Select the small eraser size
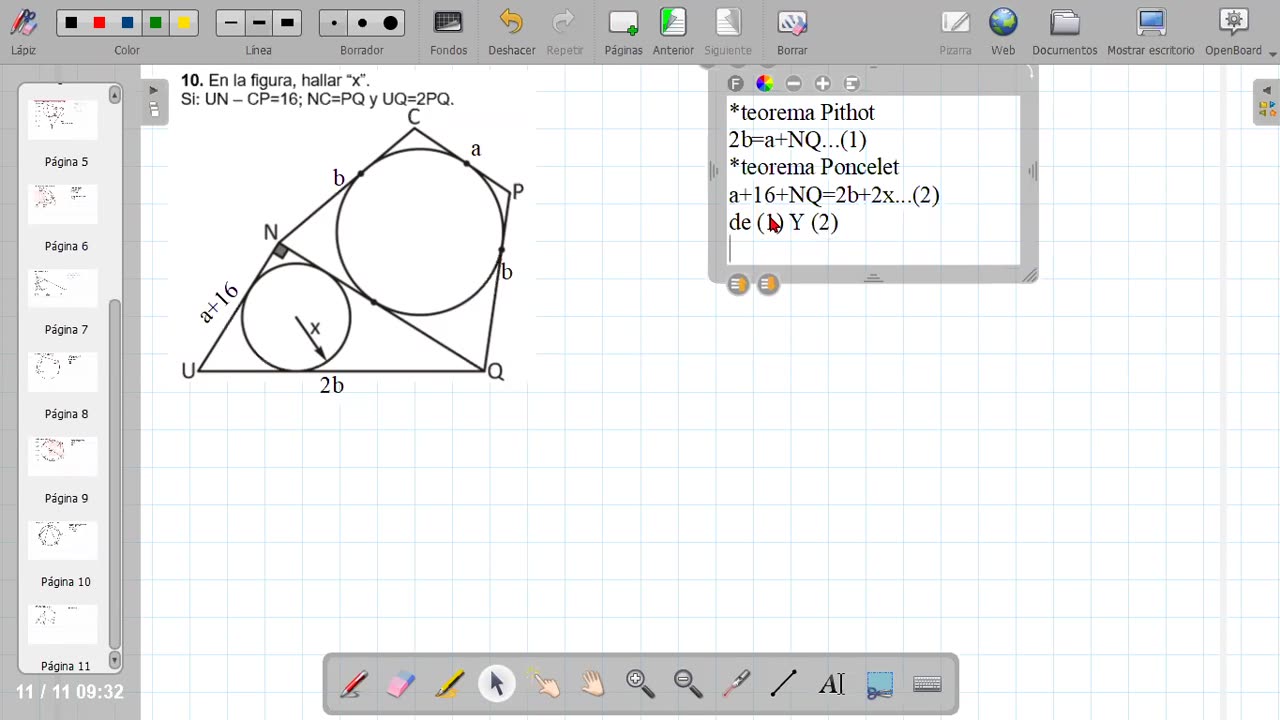Image resolution: width=1280 pixels, height=720 pixels. click(334, 23)
